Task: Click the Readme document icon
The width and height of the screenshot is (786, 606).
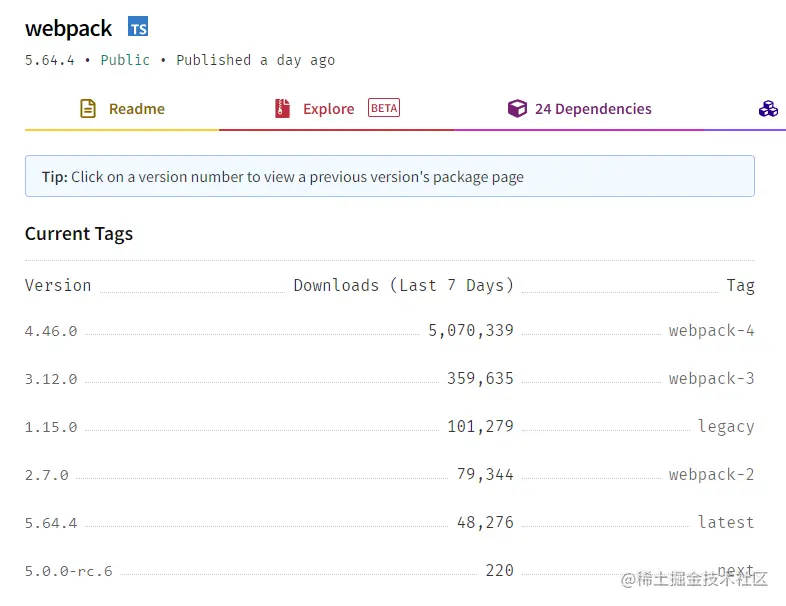Action: 88,108
